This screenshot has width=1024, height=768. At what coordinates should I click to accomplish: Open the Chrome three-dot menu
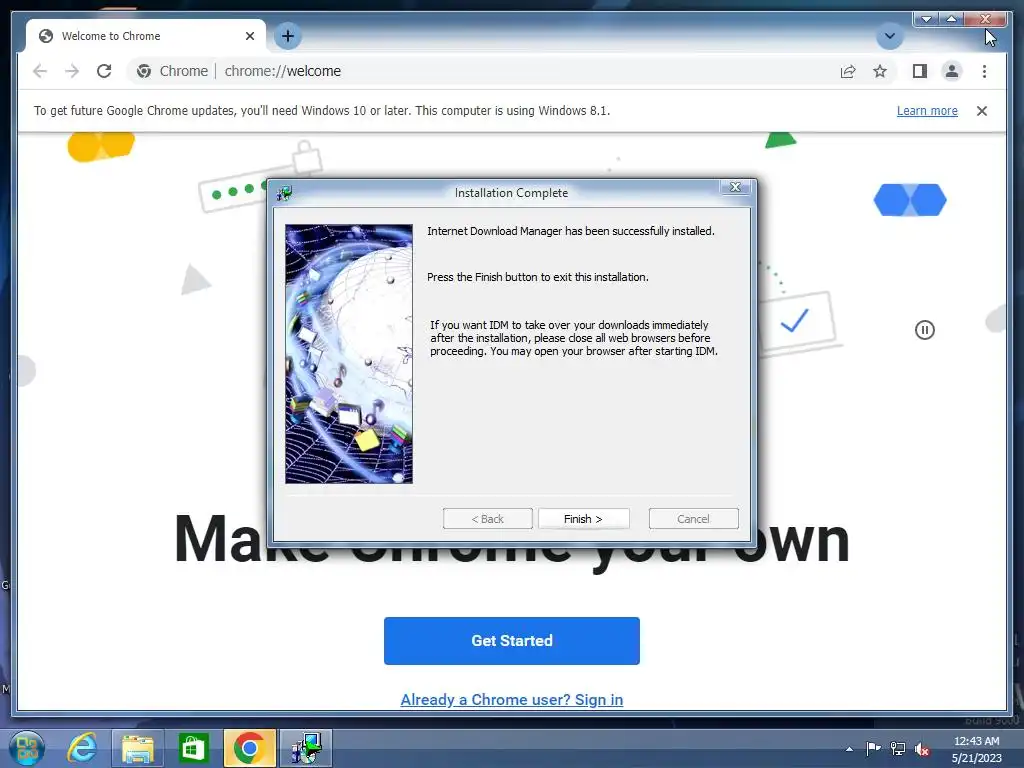click(x=984, y=71)
